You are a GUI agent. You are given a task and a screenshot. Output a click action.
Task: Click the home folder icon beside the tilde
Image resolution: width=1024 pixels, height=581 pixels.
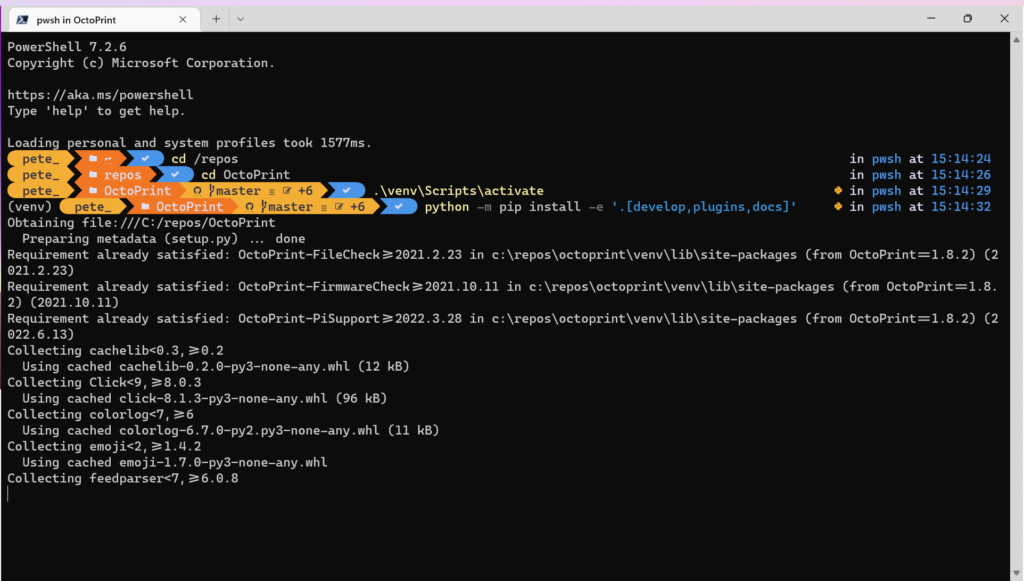point(93,159)
